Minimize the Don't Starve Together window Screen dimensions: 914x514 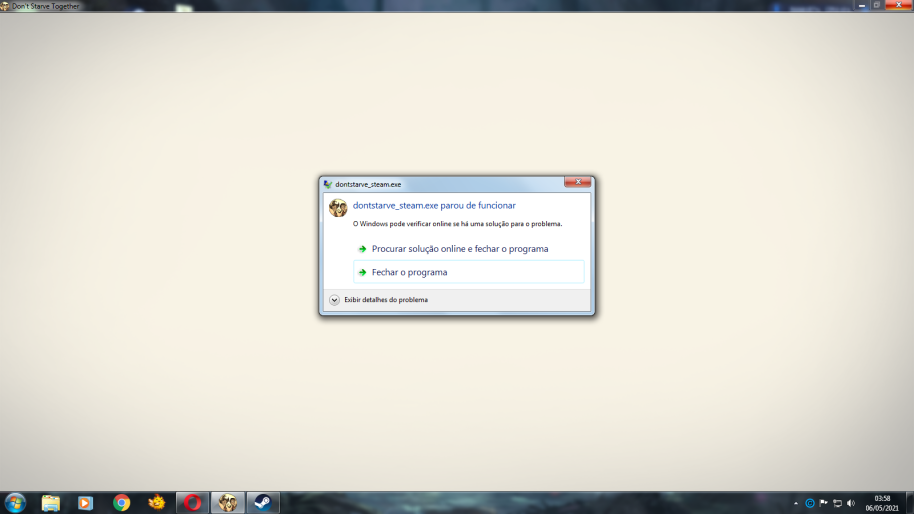862,5
